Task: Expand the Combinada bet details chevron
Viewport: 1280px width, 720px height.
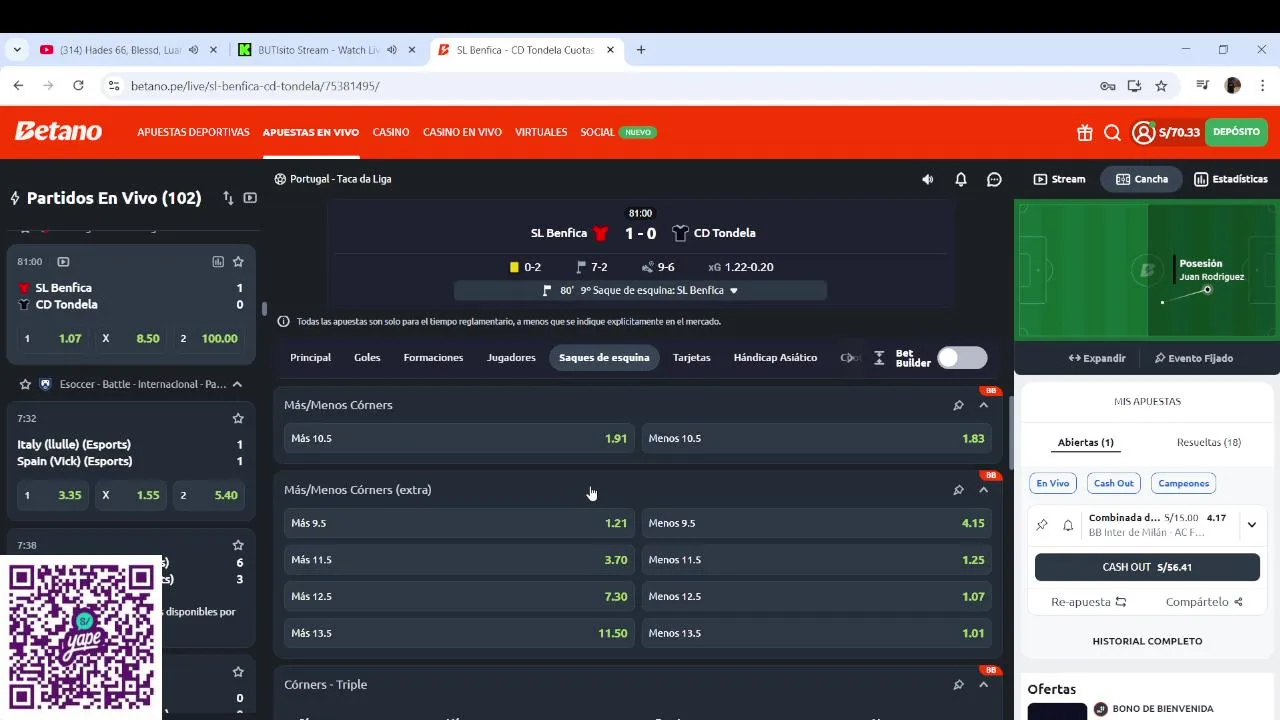Action: click(1251, 525)
